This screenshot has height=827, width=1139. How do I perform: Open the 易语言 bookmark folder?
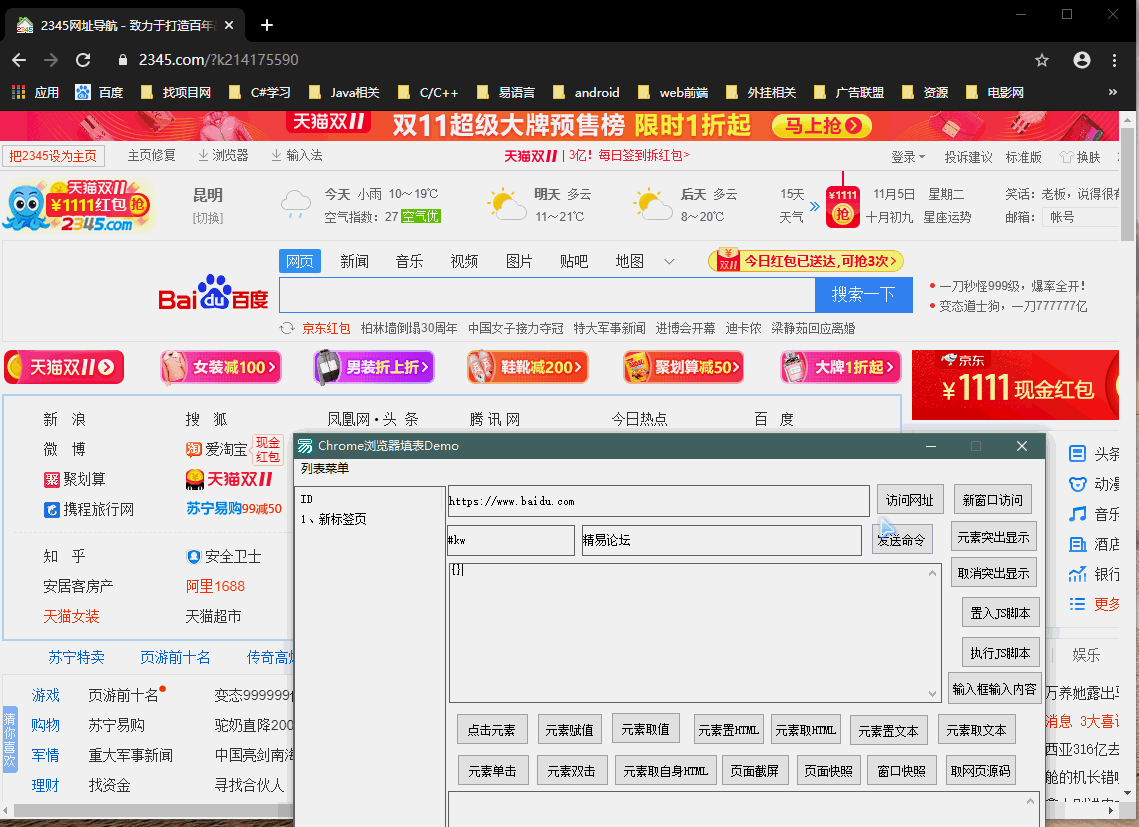(506, 92)
